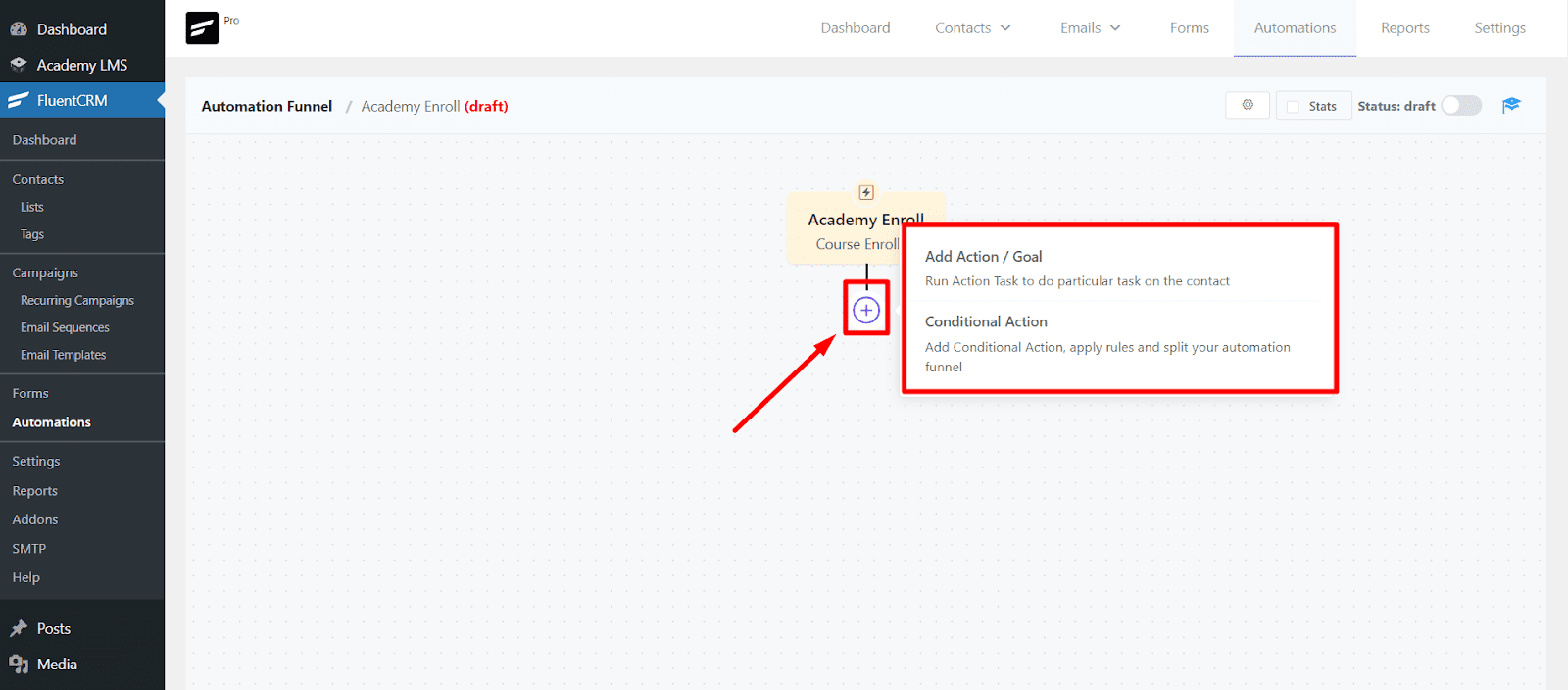Click the lightning bolt trigger icon
Image resolution: width=1568 pixels, height=690 pixels.
(866, 192)
